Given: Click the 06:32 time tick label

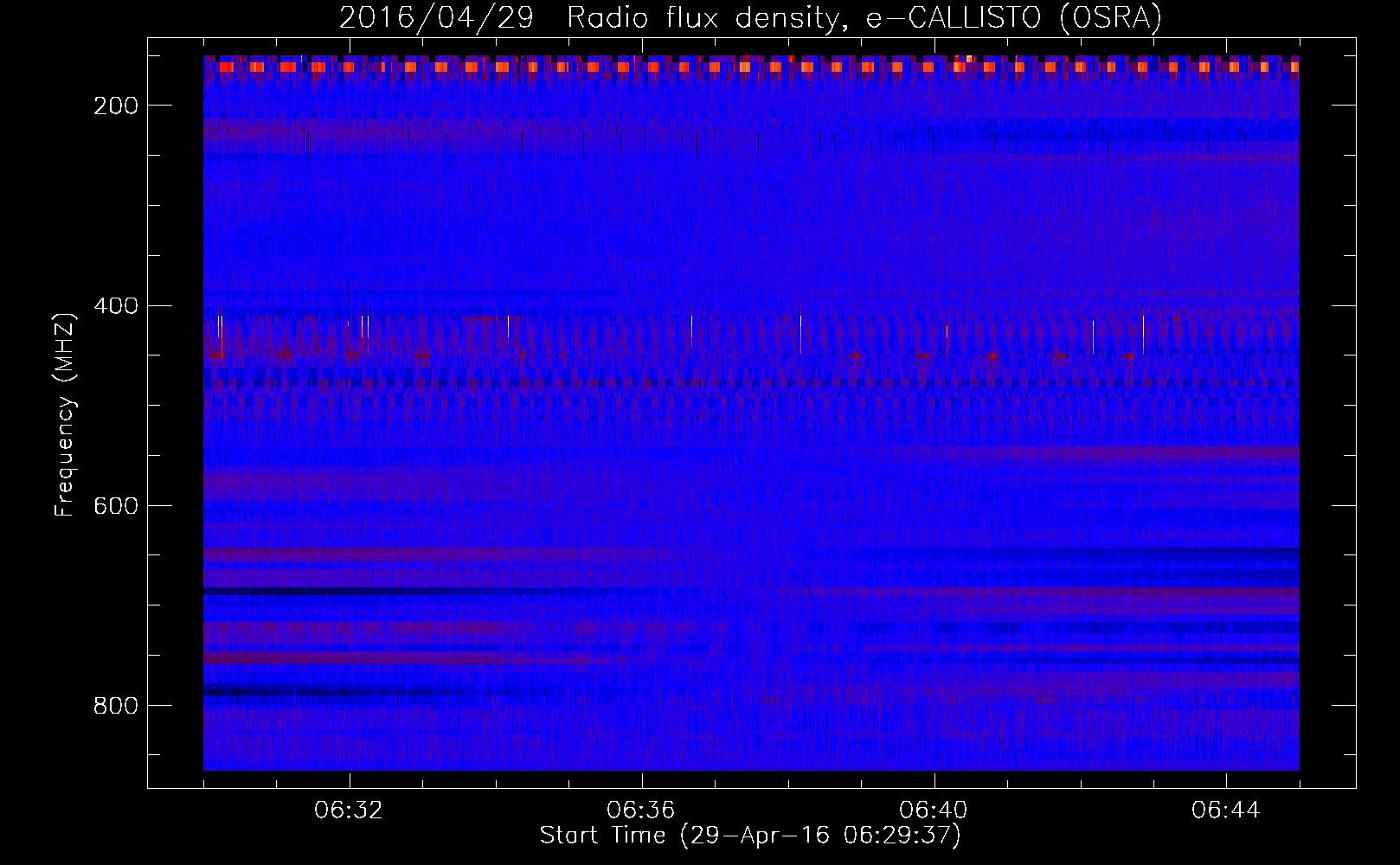Looking at the screenshot, I should [349, 811].
